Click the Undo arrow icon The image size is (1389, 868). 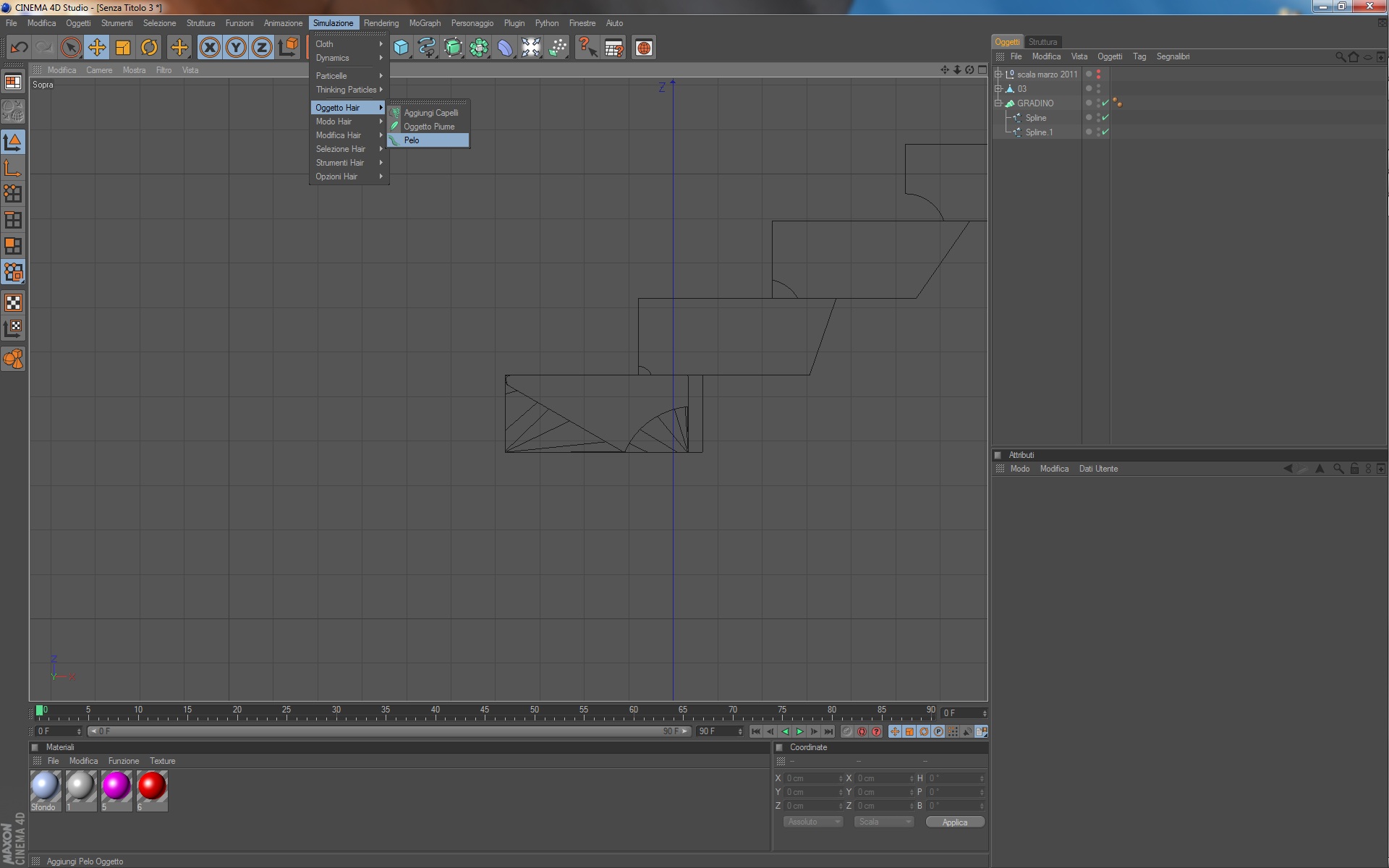pyautogui.click(x=19, y=48)
